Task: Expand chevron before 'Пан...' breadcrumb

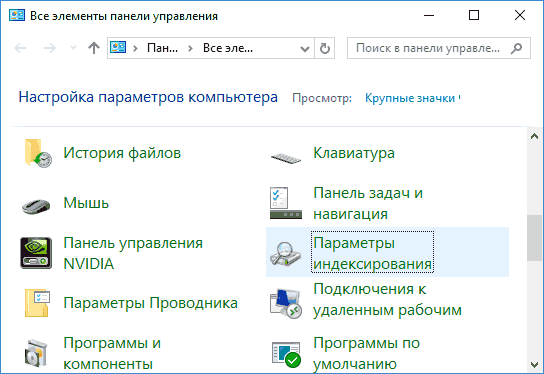Action: tap(135, 48)
